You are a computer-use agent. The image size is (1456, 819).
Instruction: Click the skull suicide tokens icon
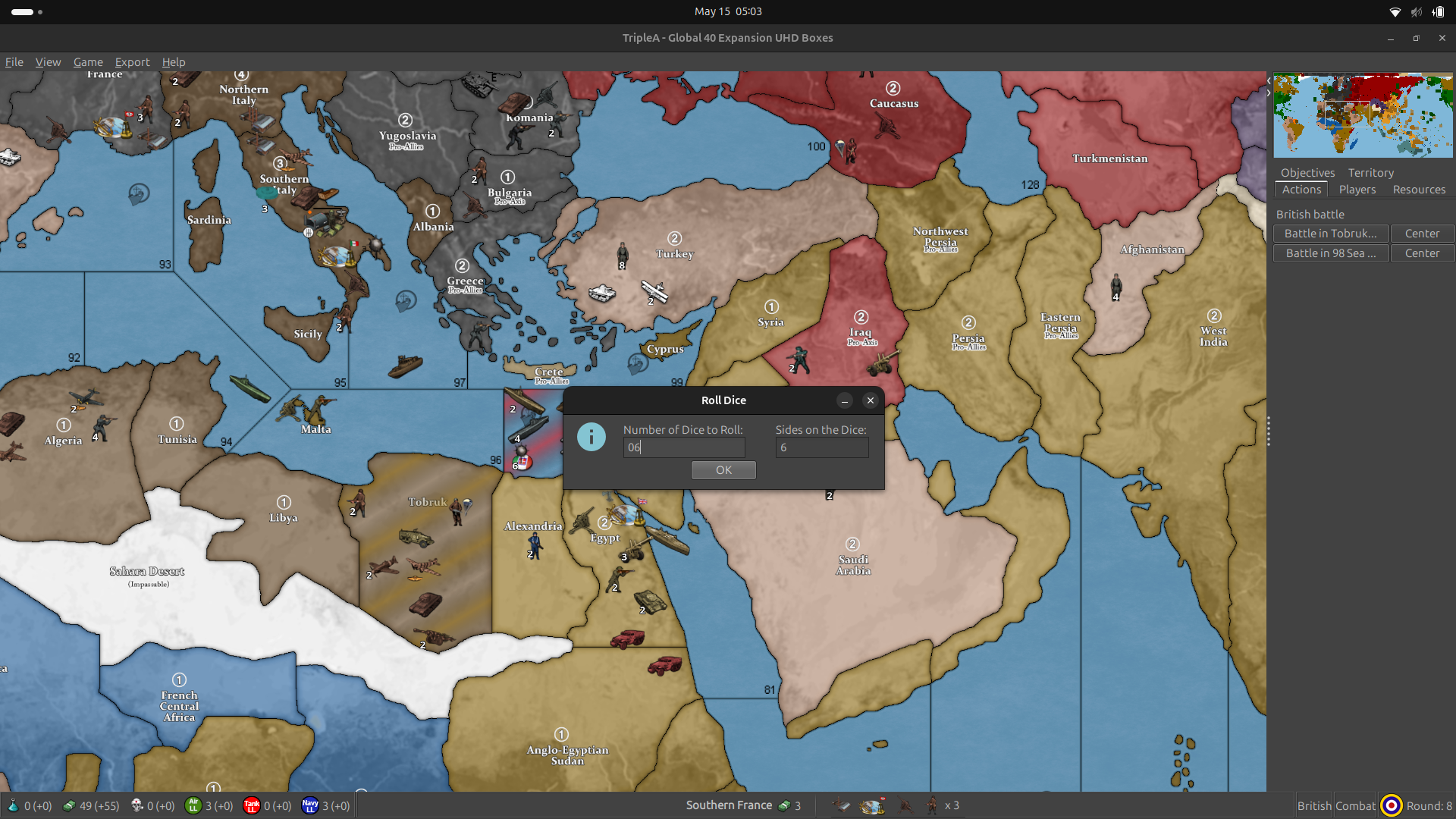pyautogui.click(x=137, y=805)
